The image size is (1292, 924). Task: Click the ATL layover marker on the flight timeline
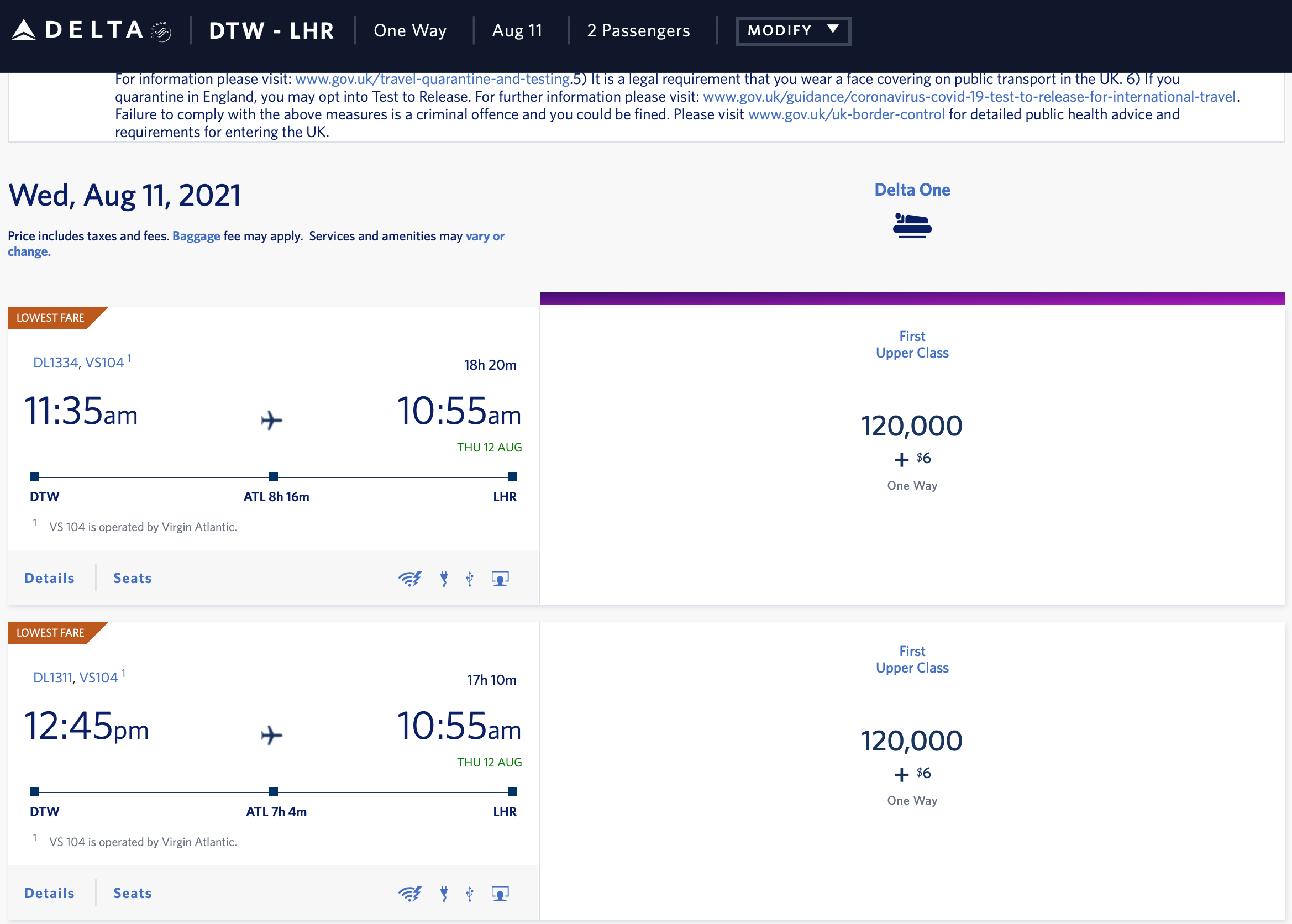273,477
